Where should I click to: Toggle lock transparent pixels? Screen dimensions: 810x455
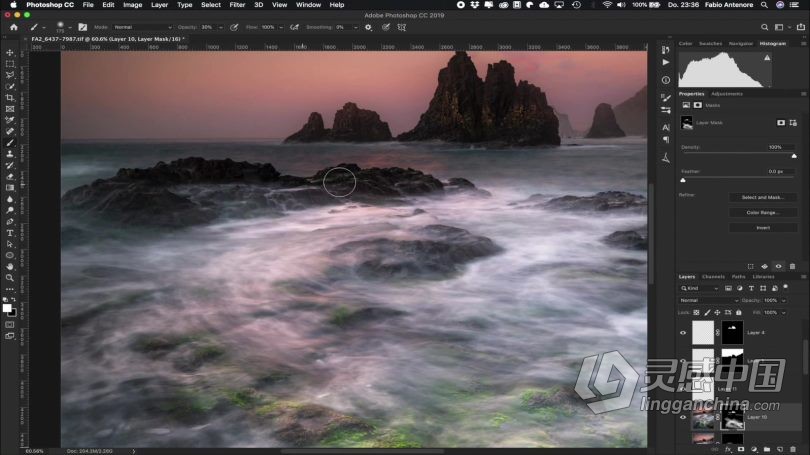(696, 312)
